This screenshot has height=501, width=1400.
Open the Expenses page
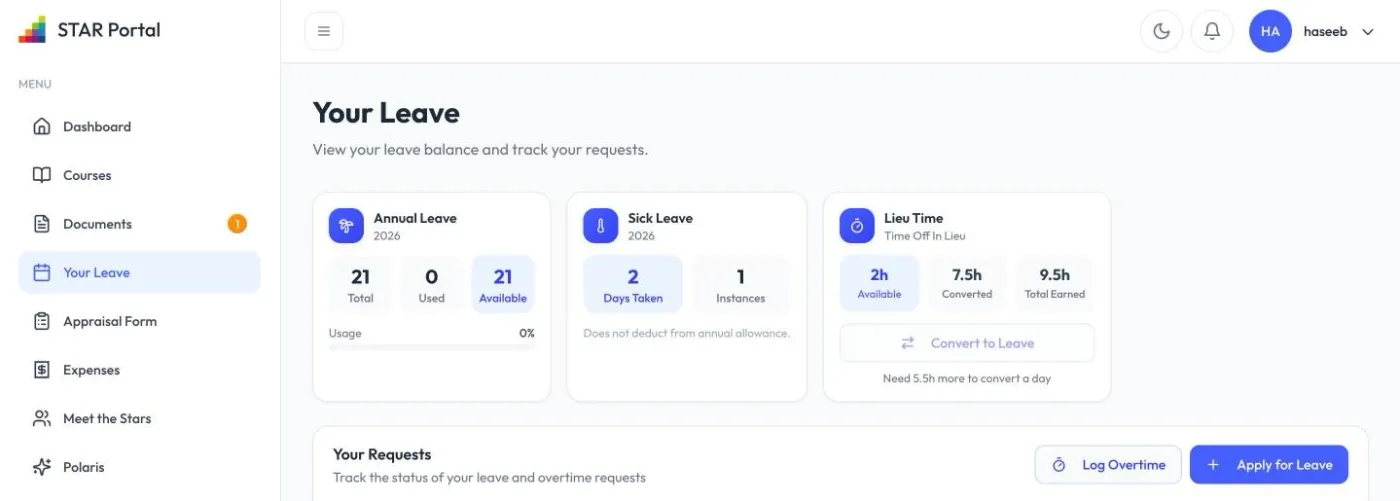tap(139, 370)
